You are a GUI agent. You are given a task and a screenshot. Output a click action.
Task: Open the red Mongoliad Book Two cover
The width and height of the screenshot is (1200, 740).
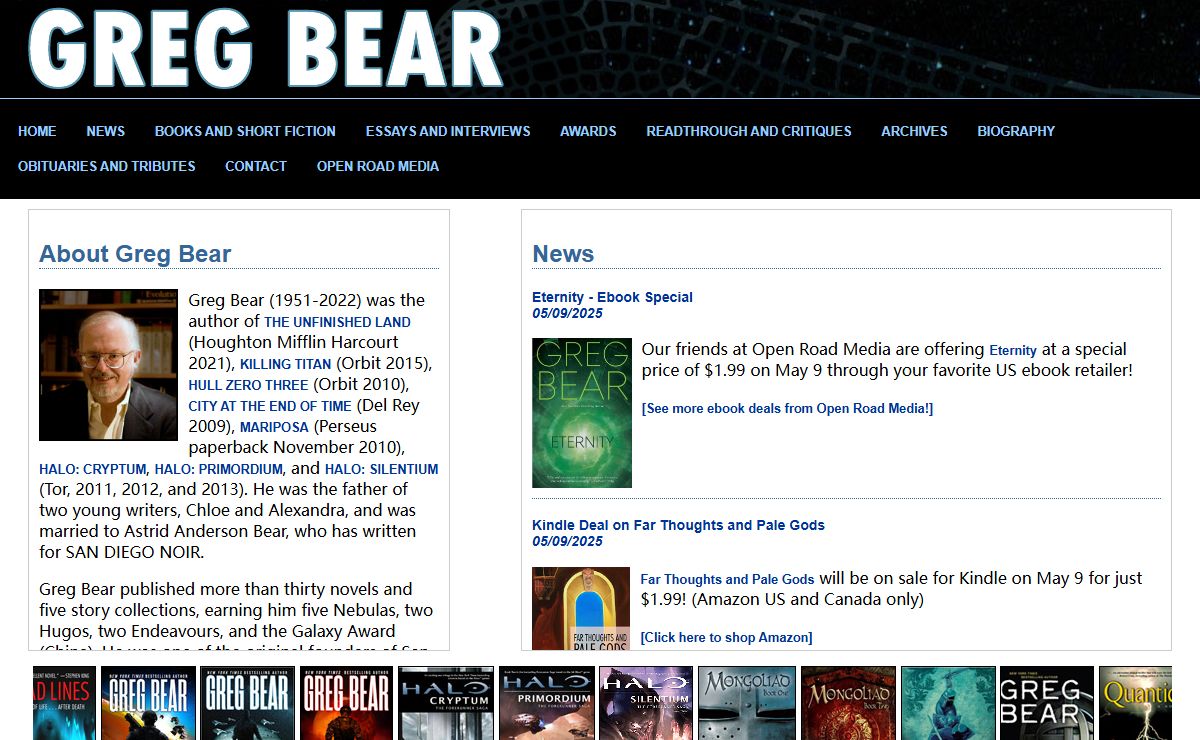pyautogui.click(x=848, y=703)
